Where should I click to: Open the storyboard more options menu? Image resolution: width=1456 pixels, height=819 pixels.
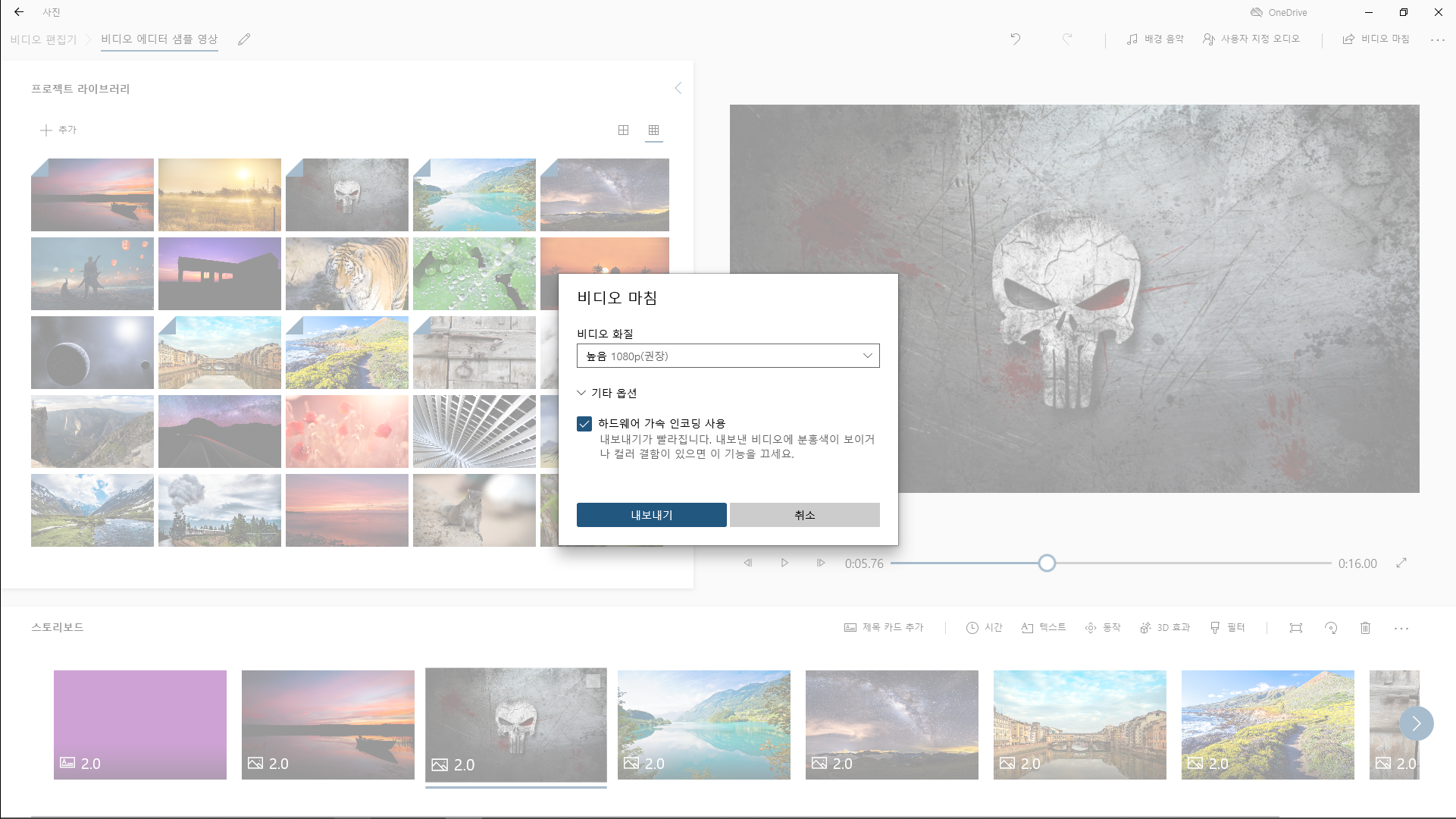click(1401, 628)
